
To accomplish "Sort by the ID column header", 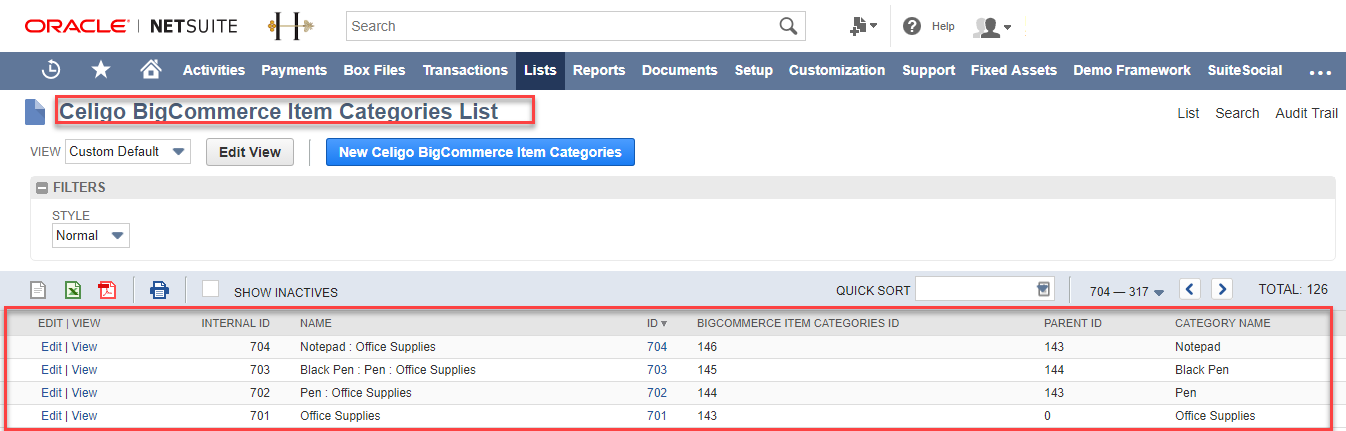I will tap(657, 323).
